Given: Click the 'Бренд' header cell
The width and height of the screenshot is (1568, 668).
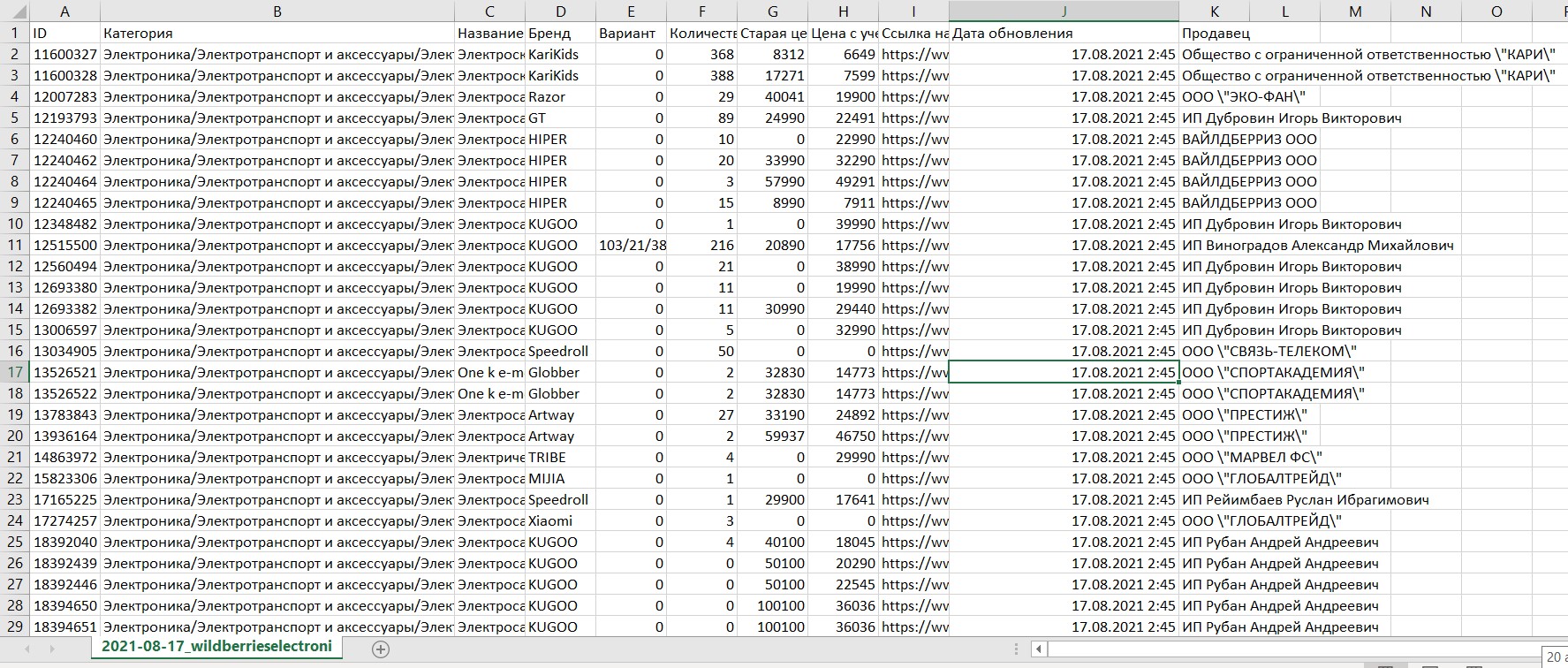Looking at the screenshot, I should 561,34.
